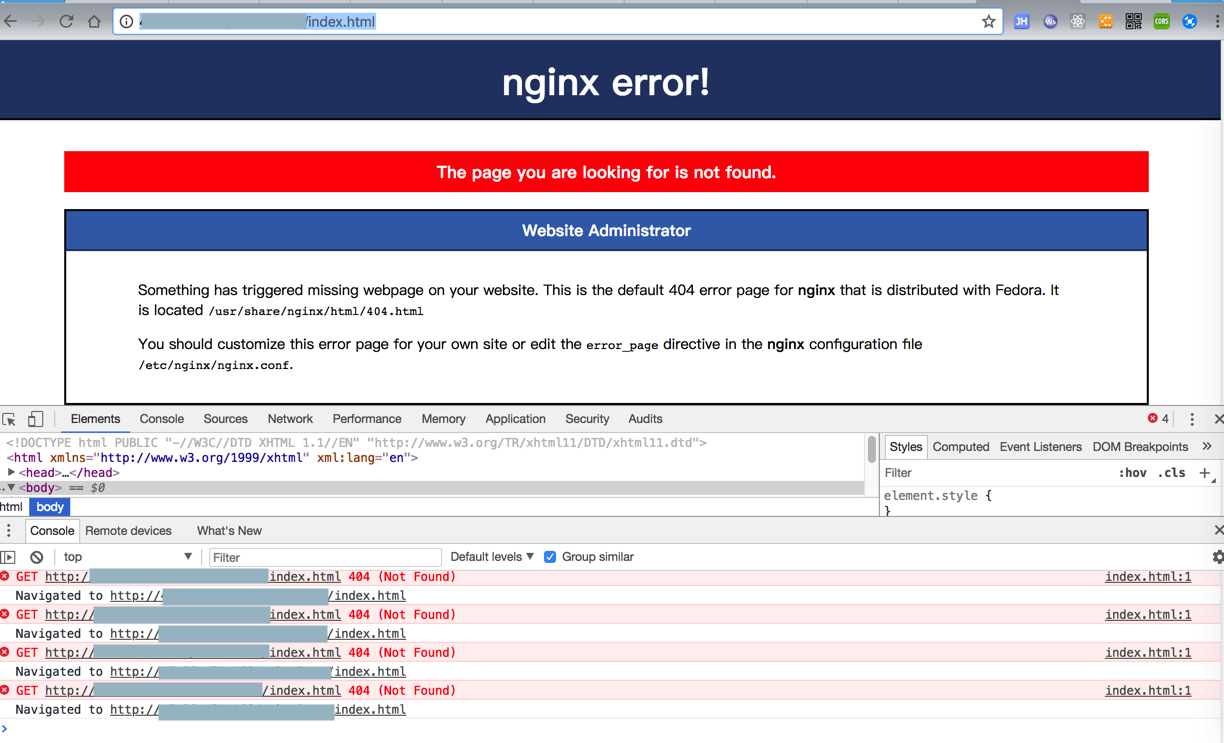Add new style rule with plus icon
Screen dimensions: 1224x743
pos(1205,472)
